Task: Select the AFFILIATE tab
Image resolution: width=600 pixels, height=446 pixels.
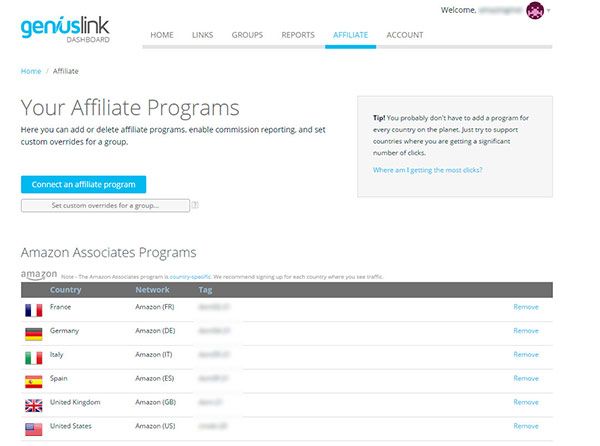Action: click(351, 35)
